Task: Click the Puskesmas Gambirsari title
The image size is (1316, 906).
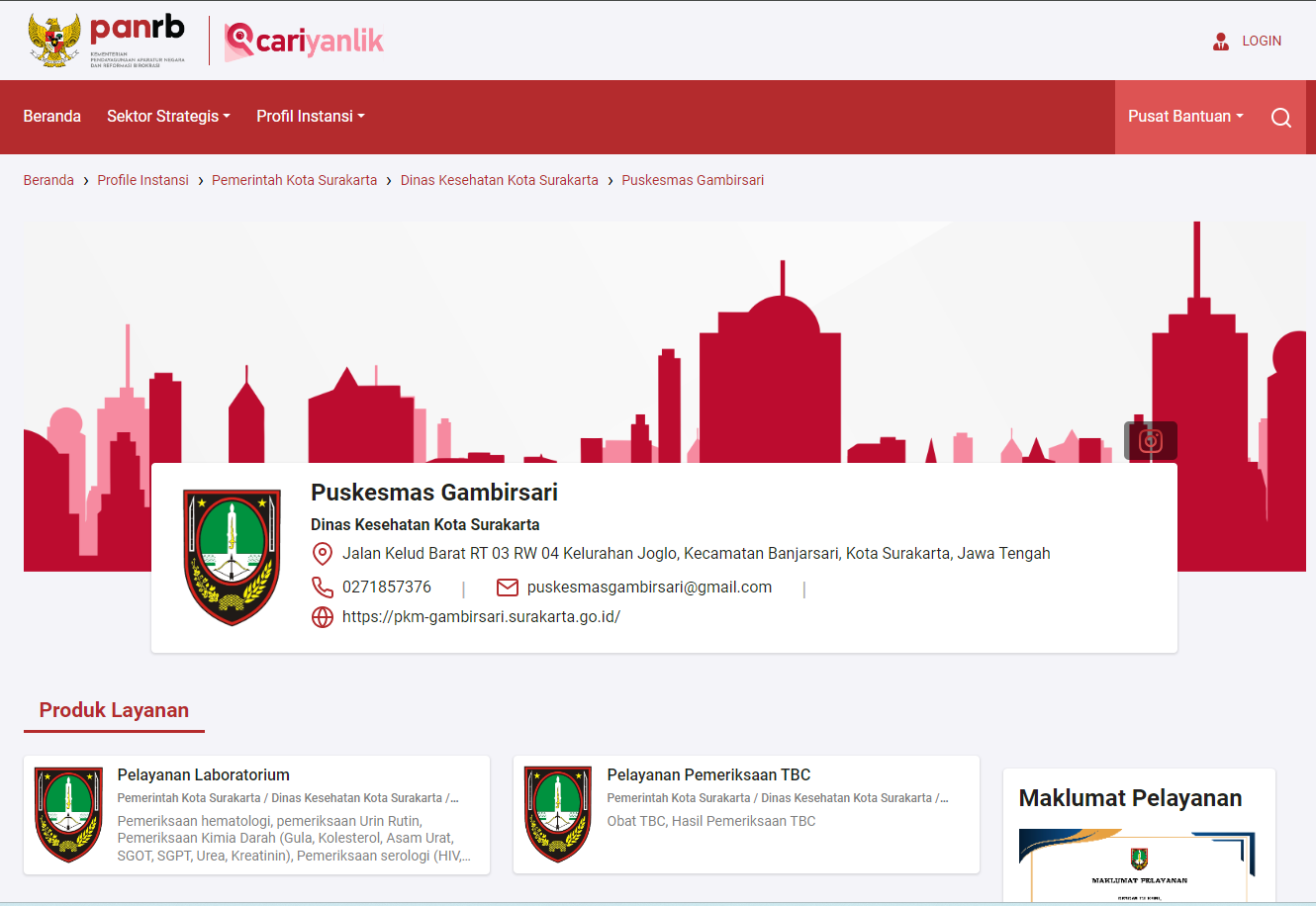Action: point(434,493)
